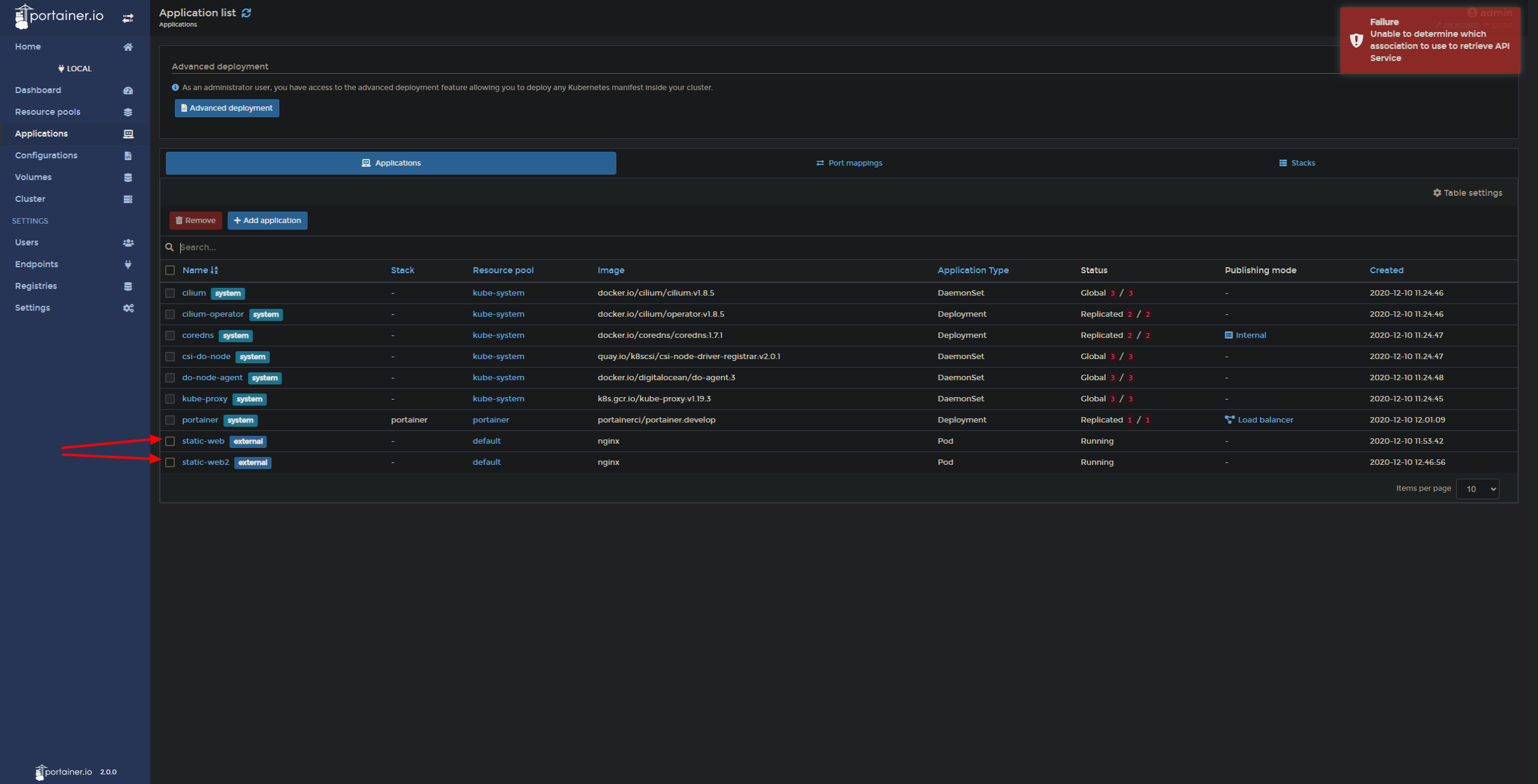
Task: Click the Home house icon in sidebar
Action: pos(128,47)
